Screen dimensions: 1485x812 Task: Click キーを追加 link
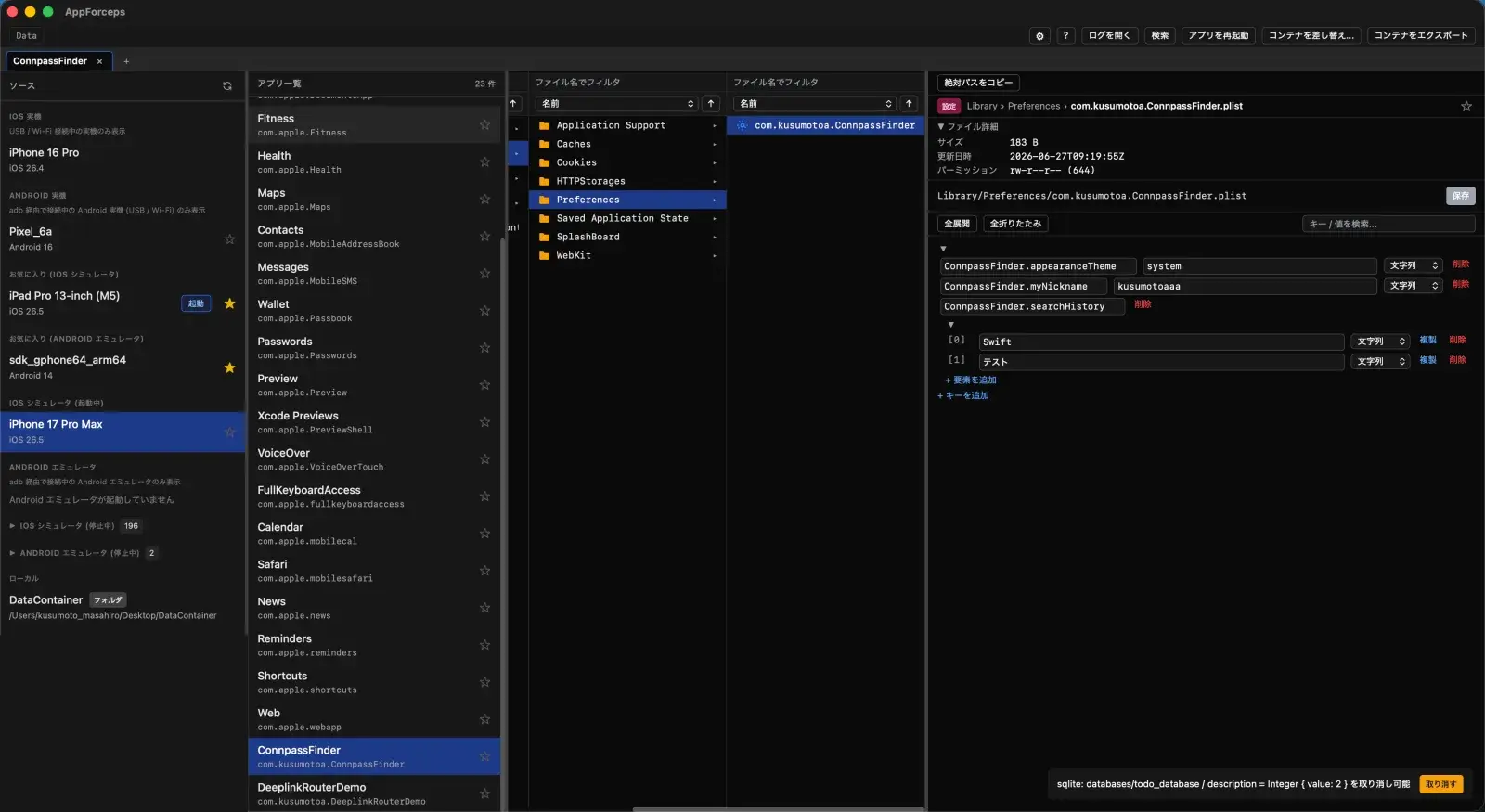[963, 395]
